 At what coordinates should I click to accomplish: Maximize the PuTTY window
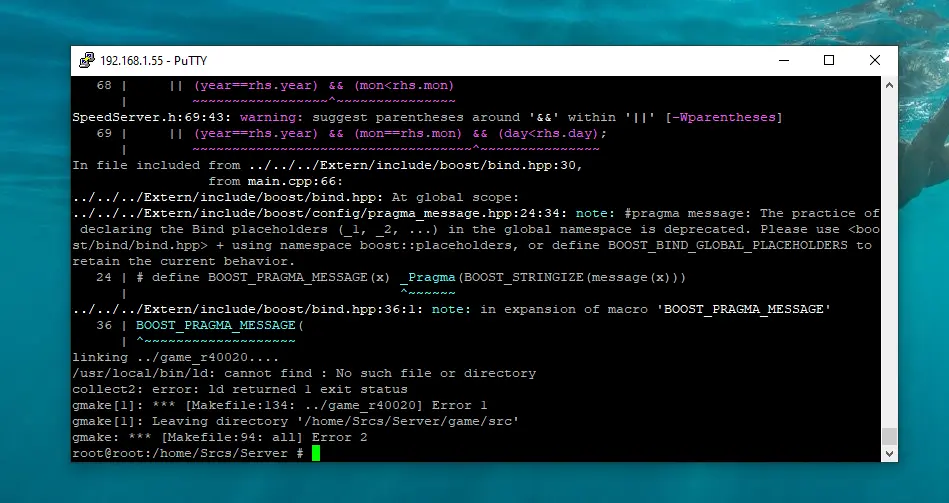(x=829, y=60)
